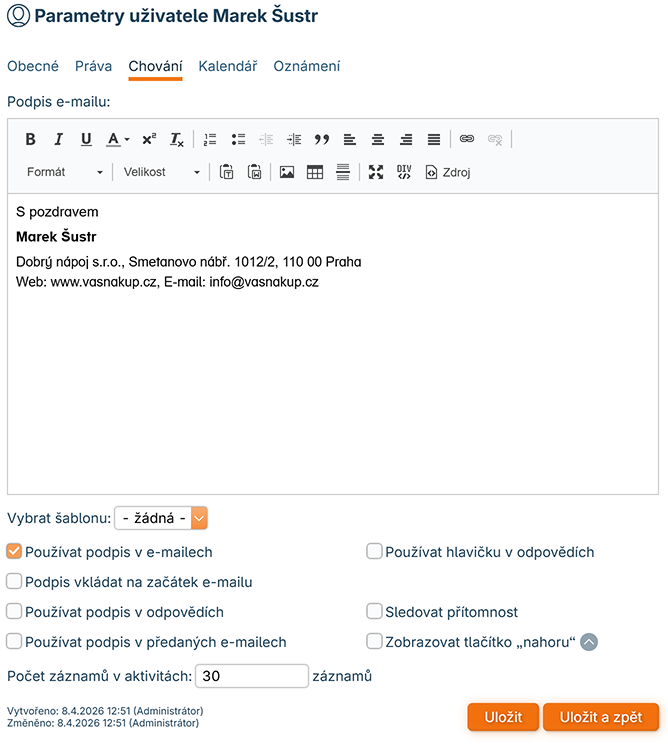
Task: Click the round scroll-up arrow icon
Action: pos(589,642)
